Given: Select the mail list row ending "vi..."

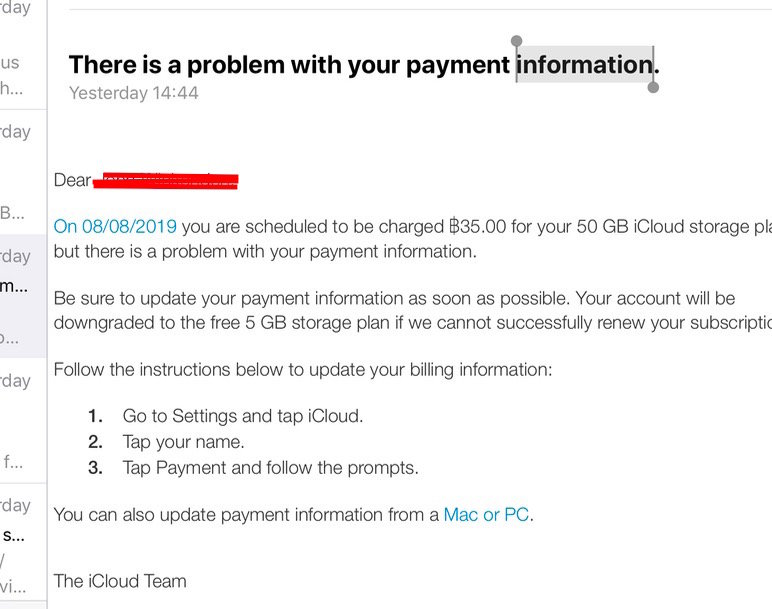Looking at the screenshot, I should (x=23, y=542).
